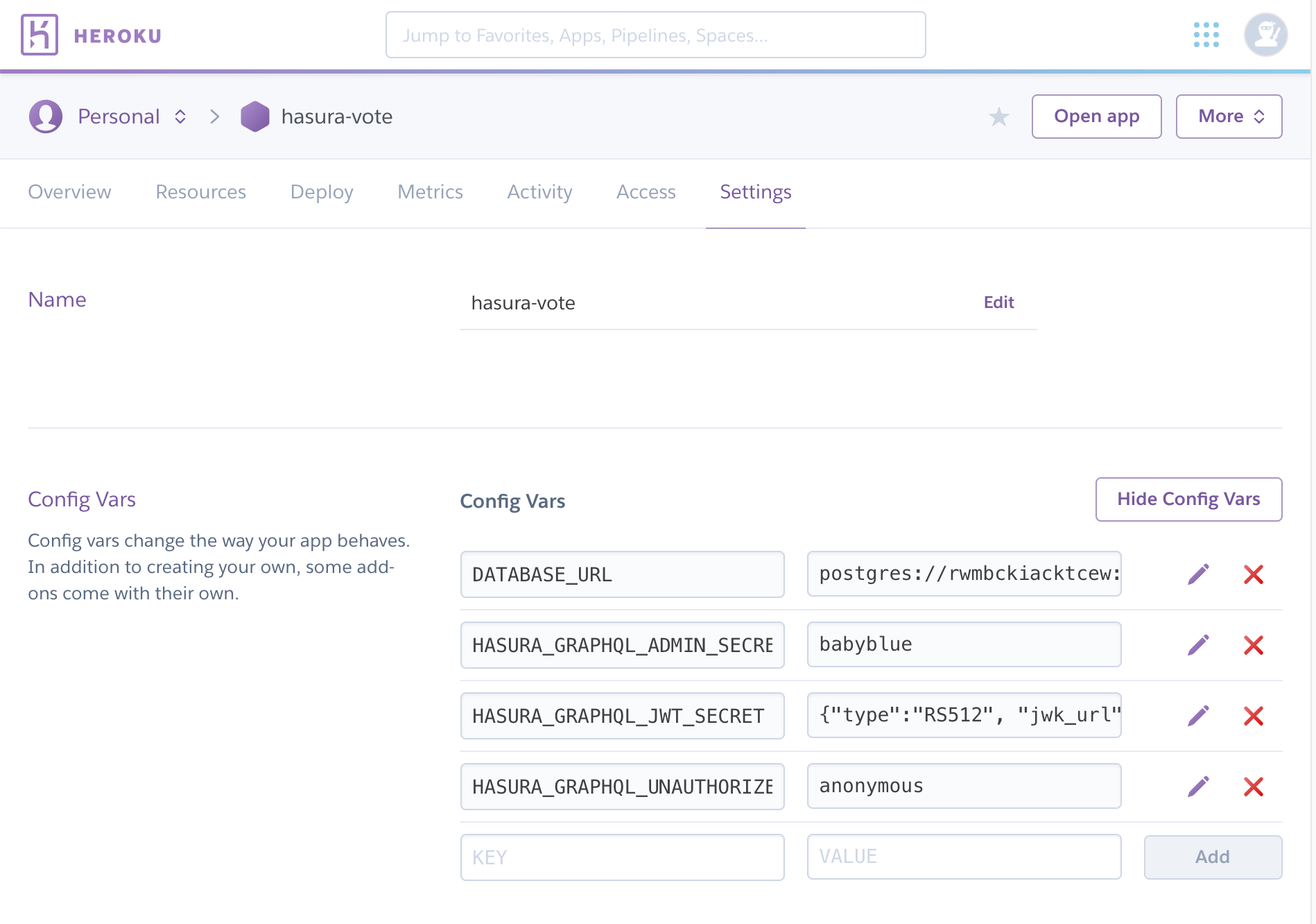Click the Personal breadcrumb label
This screenshot has width=1316, height=924.
pyautogui.click(x=119, y=117)
